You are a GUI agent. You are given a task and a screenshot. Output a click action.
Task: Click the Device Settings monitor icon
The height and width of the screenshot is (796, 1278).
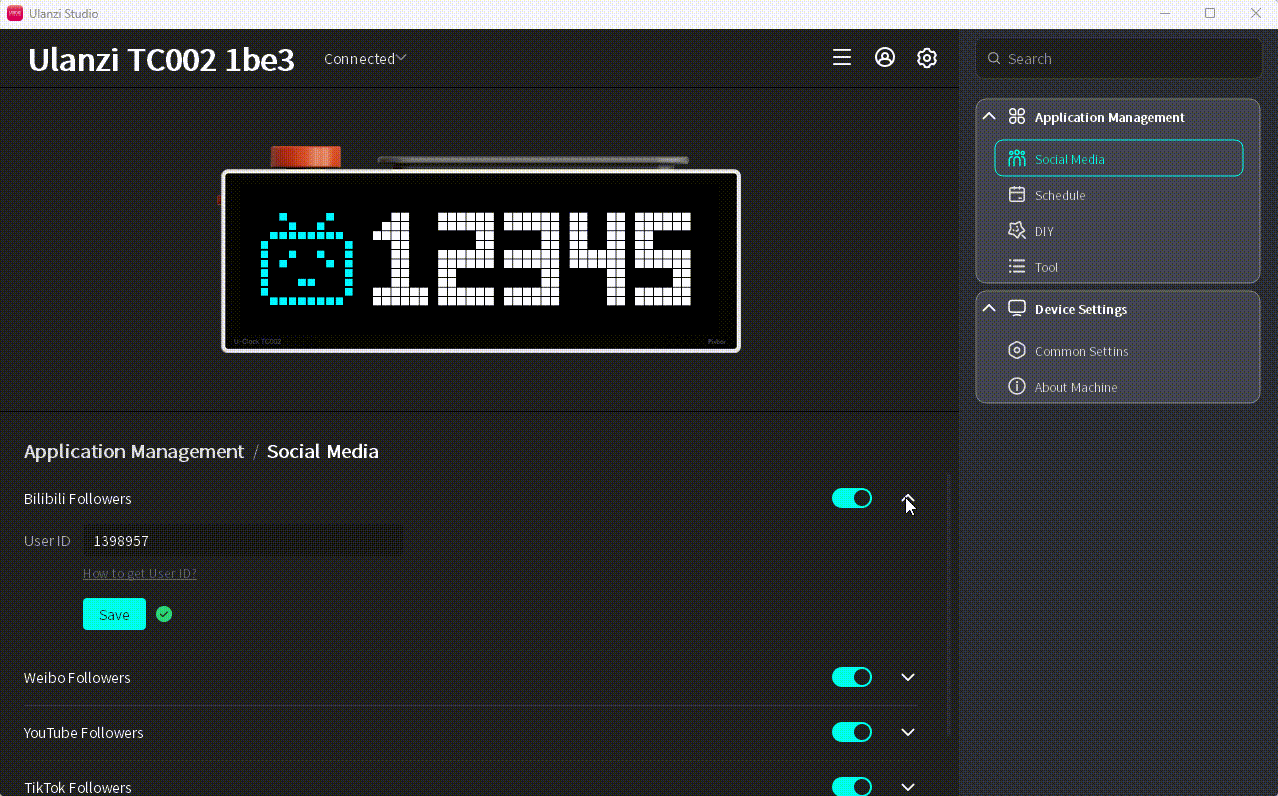click(x=1017, y=309)
